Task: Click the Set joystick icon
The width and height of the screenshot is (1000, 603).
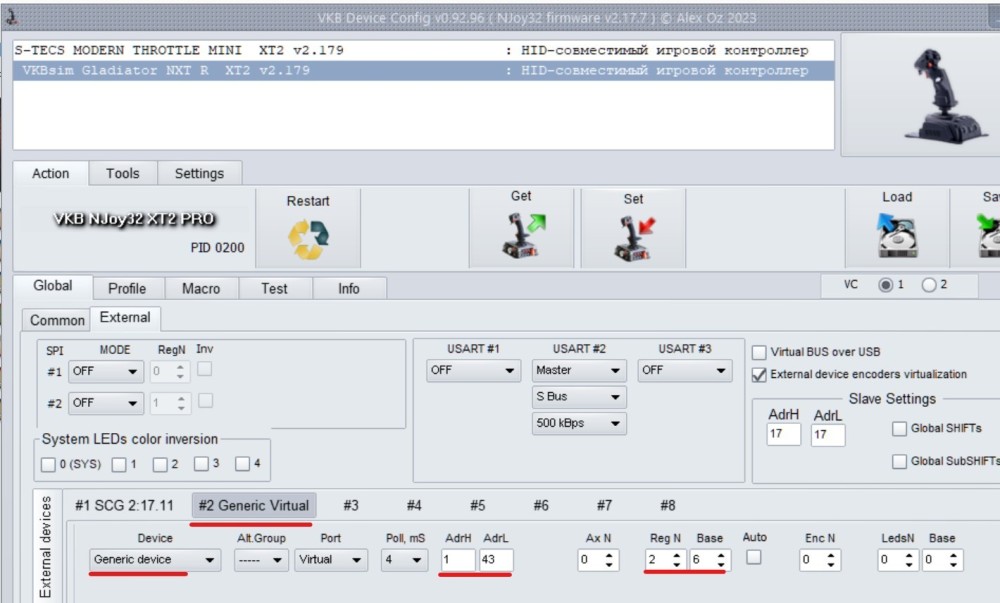Action: tap(634, 238)
